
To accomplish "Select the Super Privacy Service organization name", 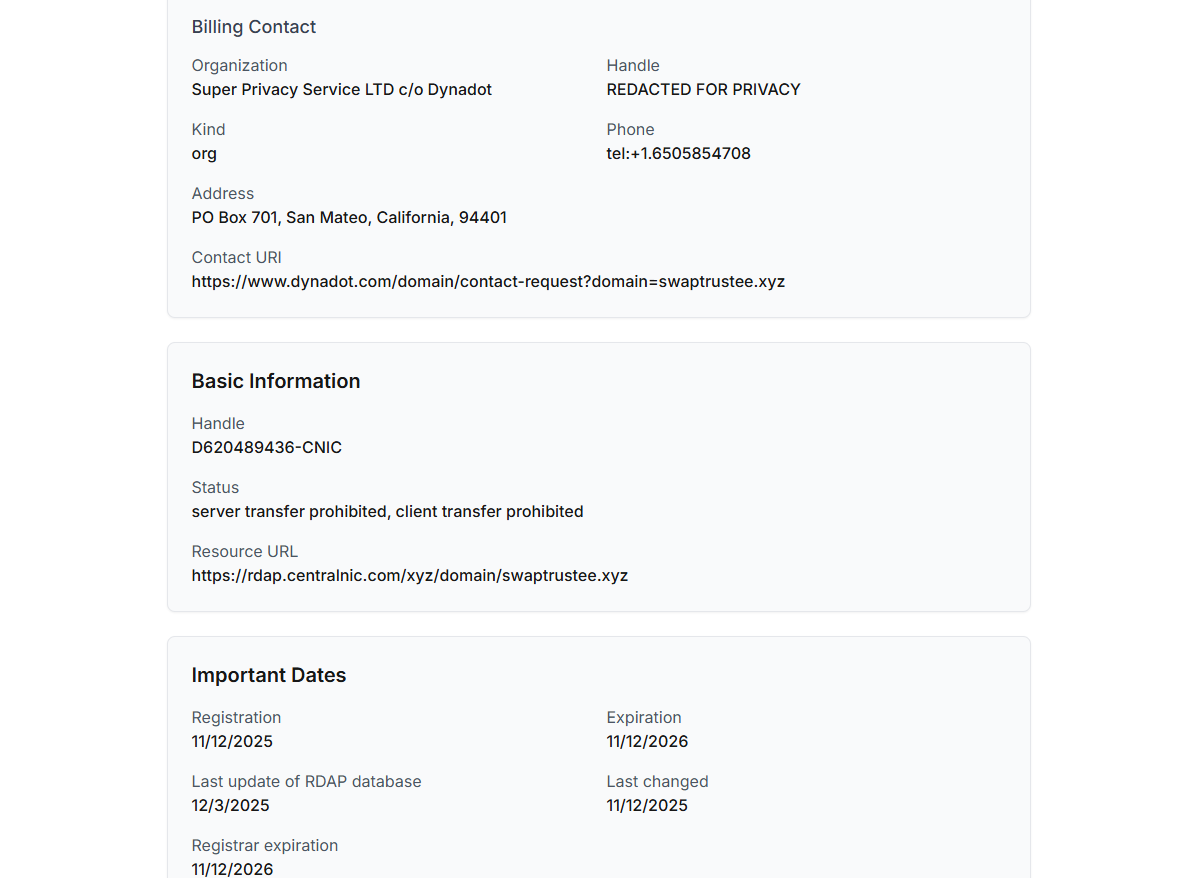I will point(341,90).
